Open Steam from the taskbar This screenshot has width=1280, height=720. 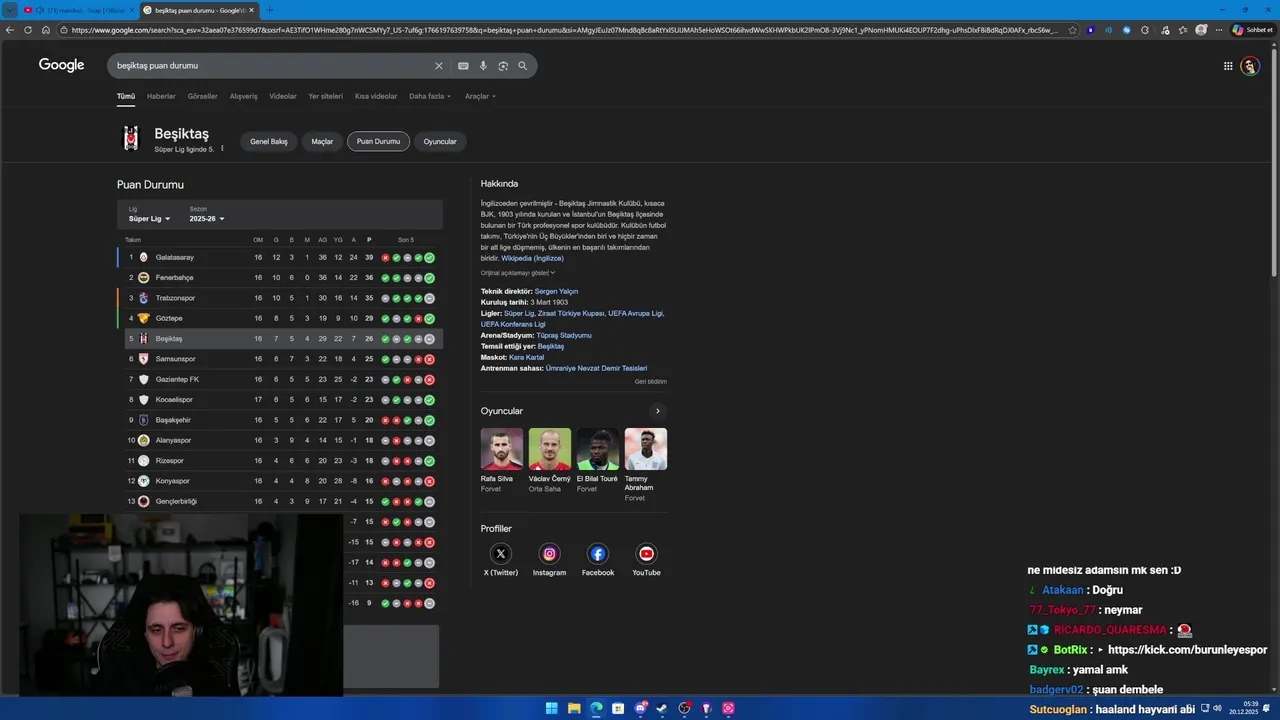tap(662, 708)
